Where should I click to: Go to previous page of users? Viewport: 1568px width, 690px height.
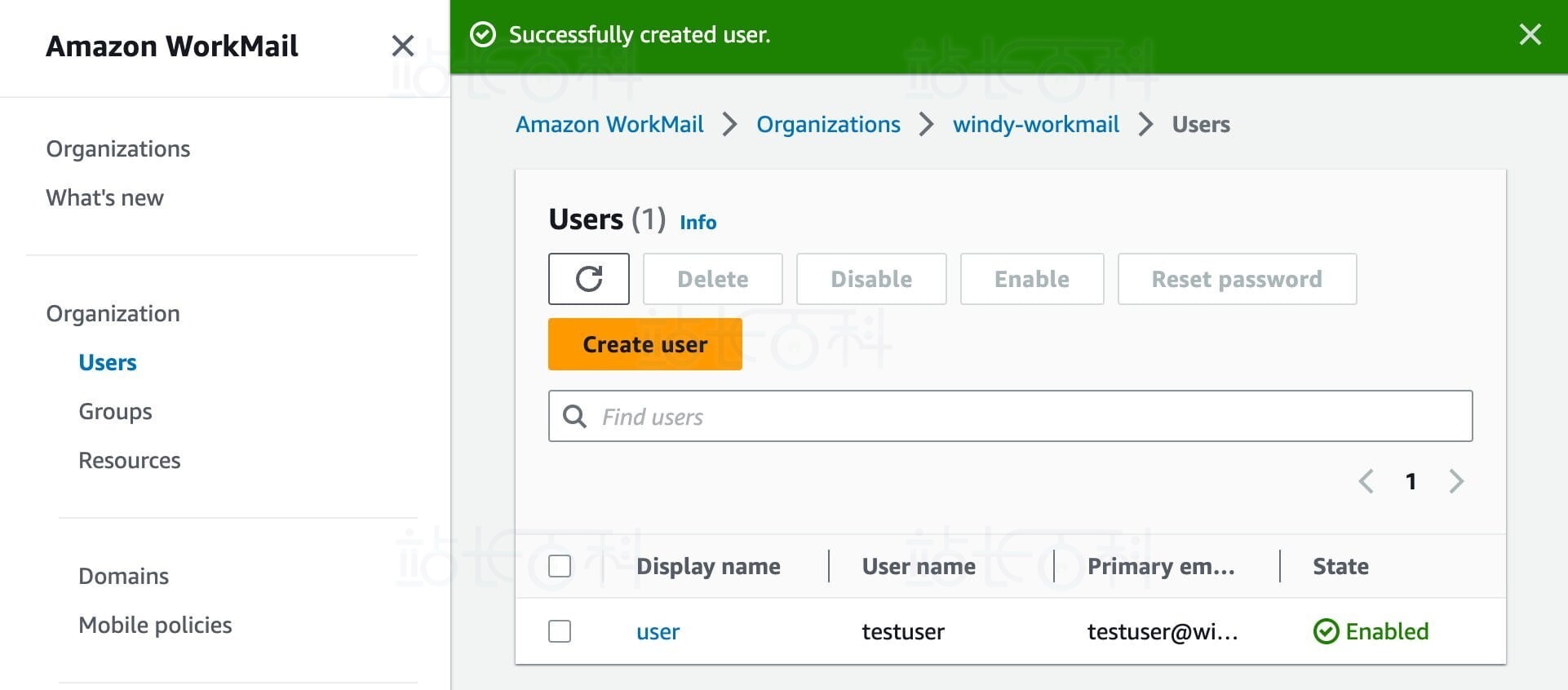click(1366, 481)
